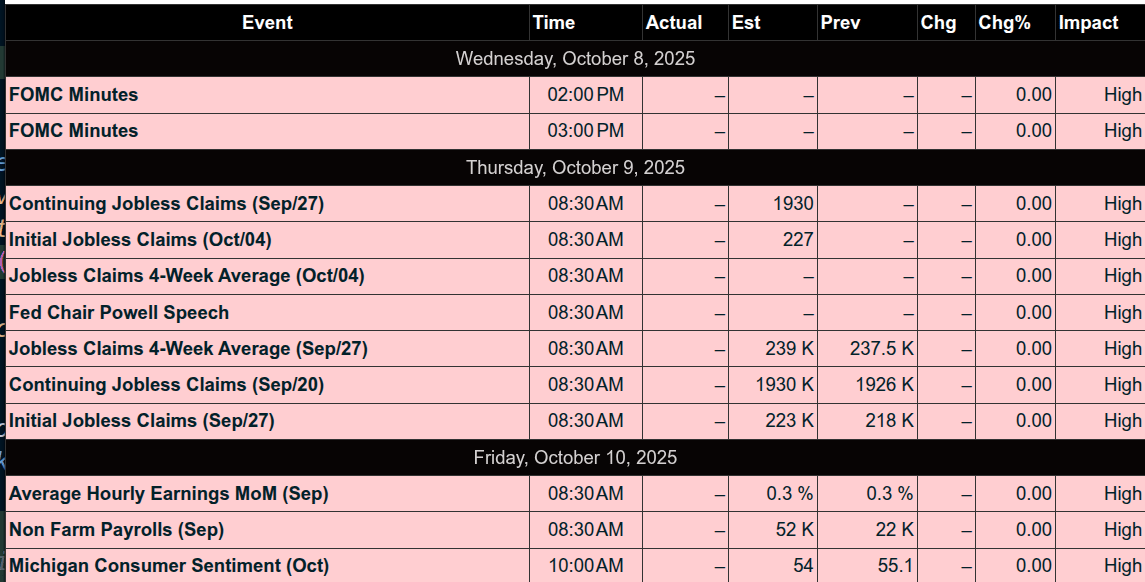Open the 02:00 PM FOMC Minutes event

[x=74, y=95]
